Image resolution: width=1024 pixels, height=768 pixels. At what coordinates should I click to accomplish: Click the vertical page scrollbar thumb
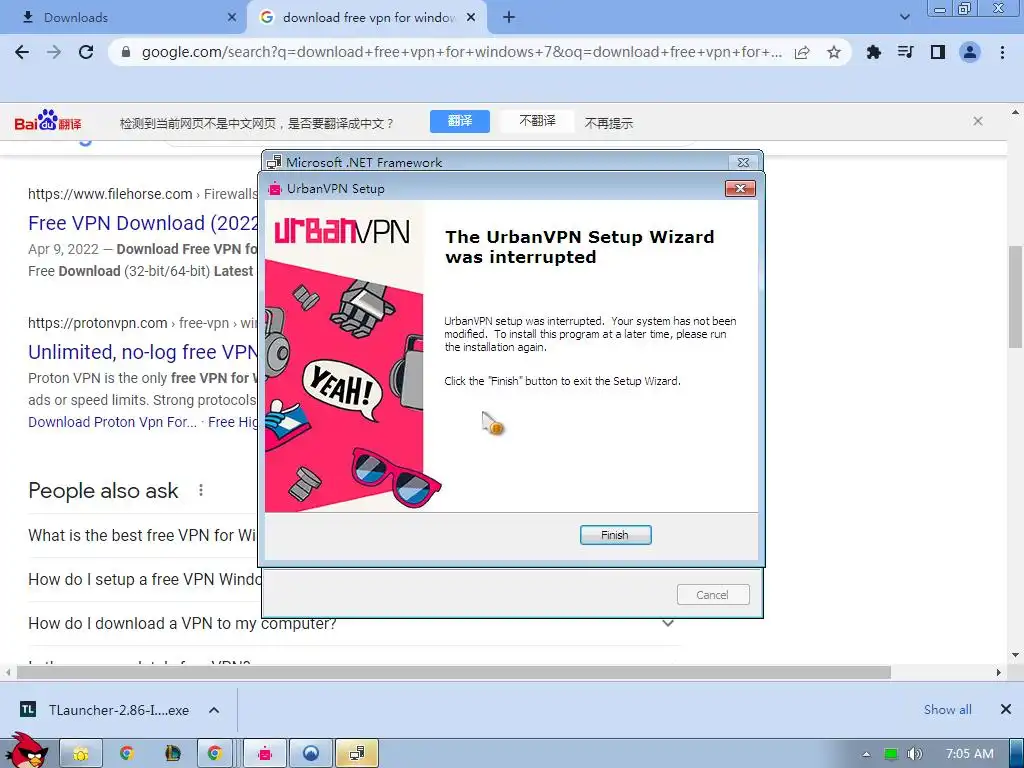coord(1015,296)
